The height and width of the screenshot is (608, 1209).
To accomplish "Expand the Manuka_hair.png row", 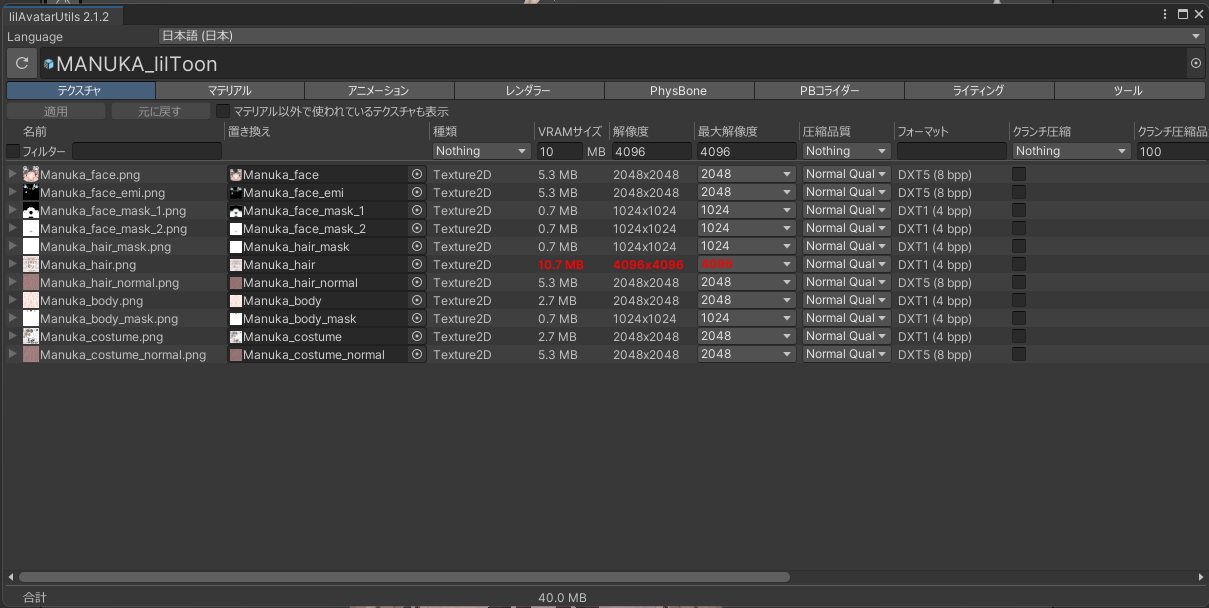I will pos(13,264).
